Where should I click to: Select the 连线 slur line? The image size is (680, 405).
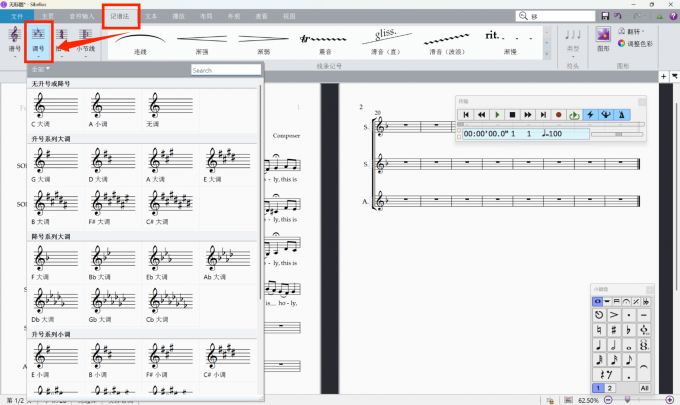coord(140,43)
